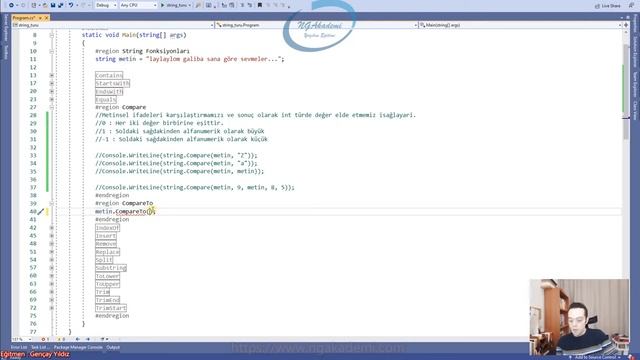Expand the collapsed Replace region

[x=51, y=252]
